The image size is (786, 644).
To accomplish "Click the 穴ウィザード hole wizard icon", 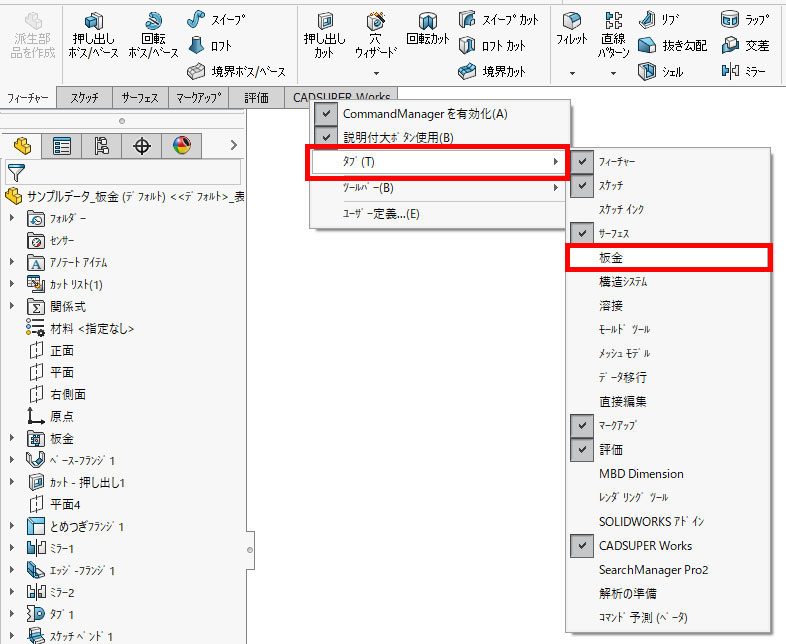I will pos(376,24).
